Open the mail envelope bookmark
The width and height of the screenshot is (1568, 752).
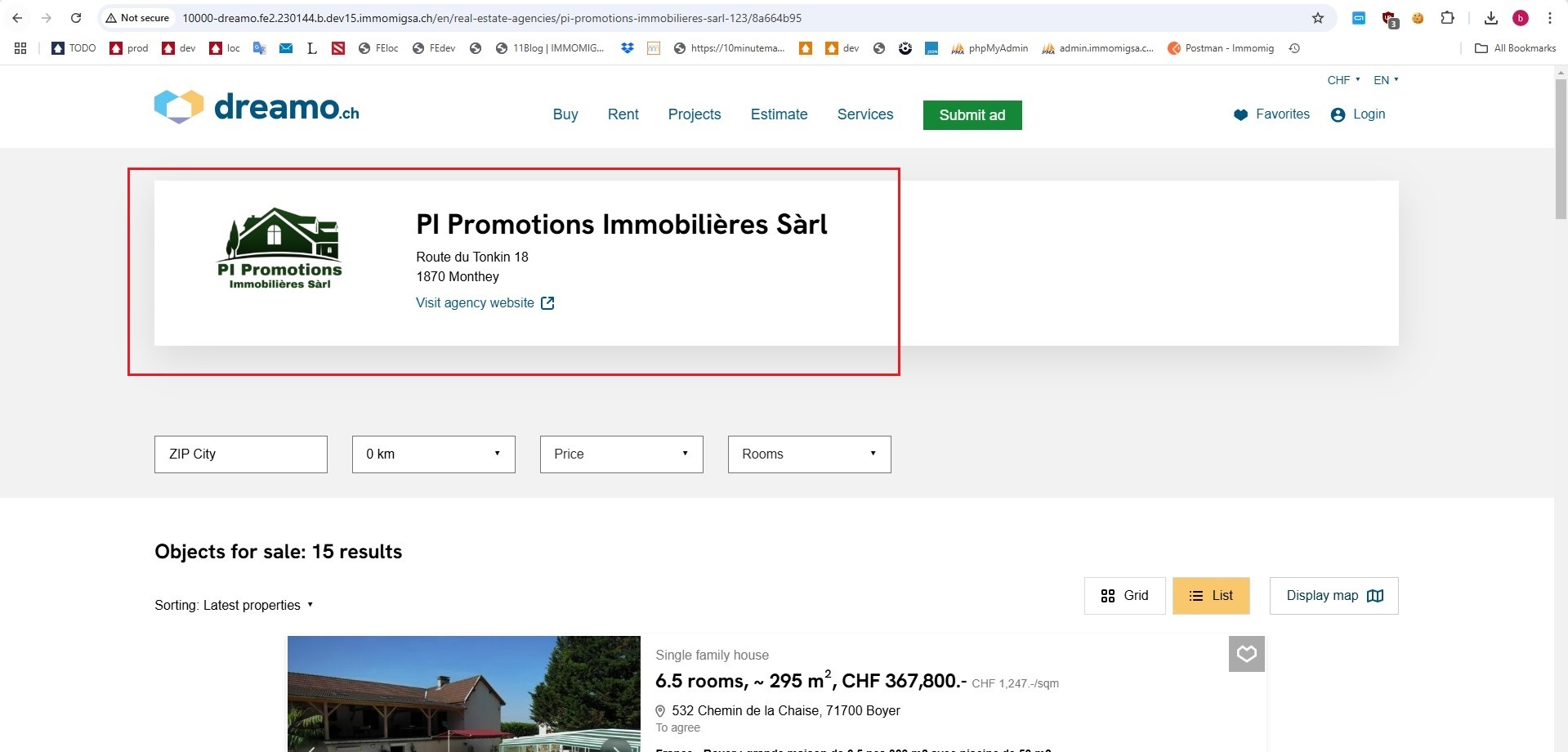click(x=286, y=48)
